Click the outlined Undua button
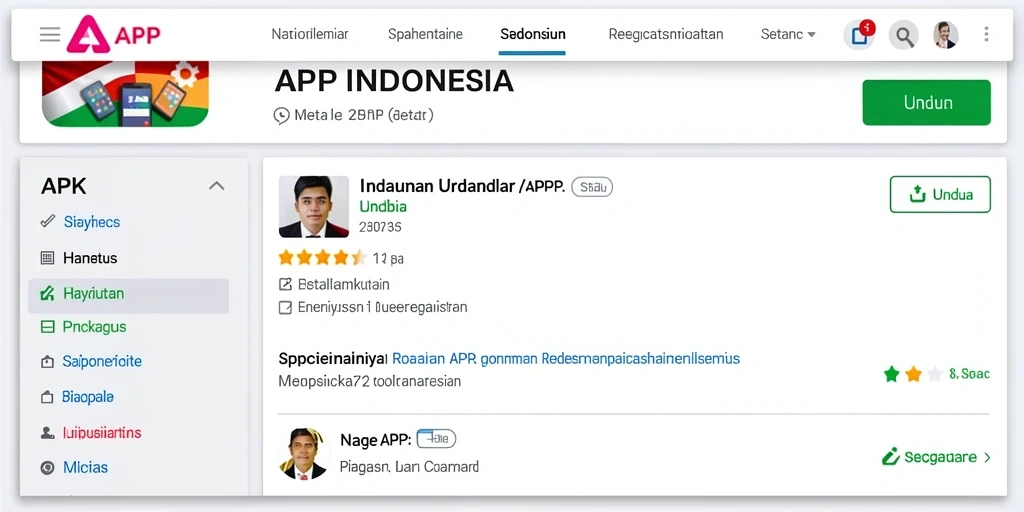This screenshot has height=512, width=1024. 940,195
